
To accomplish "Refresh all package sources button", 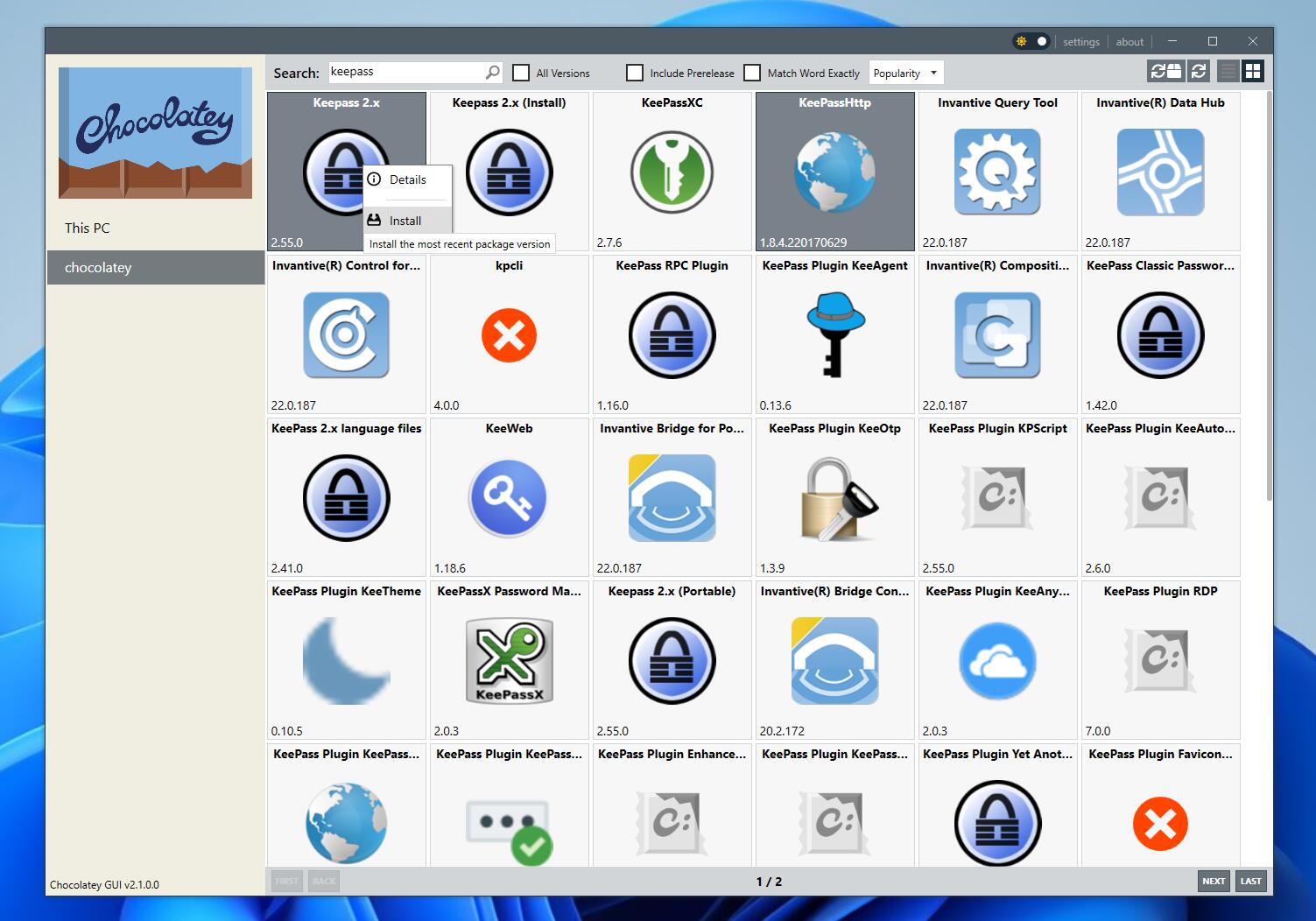I will click(x=1165, y=71).
